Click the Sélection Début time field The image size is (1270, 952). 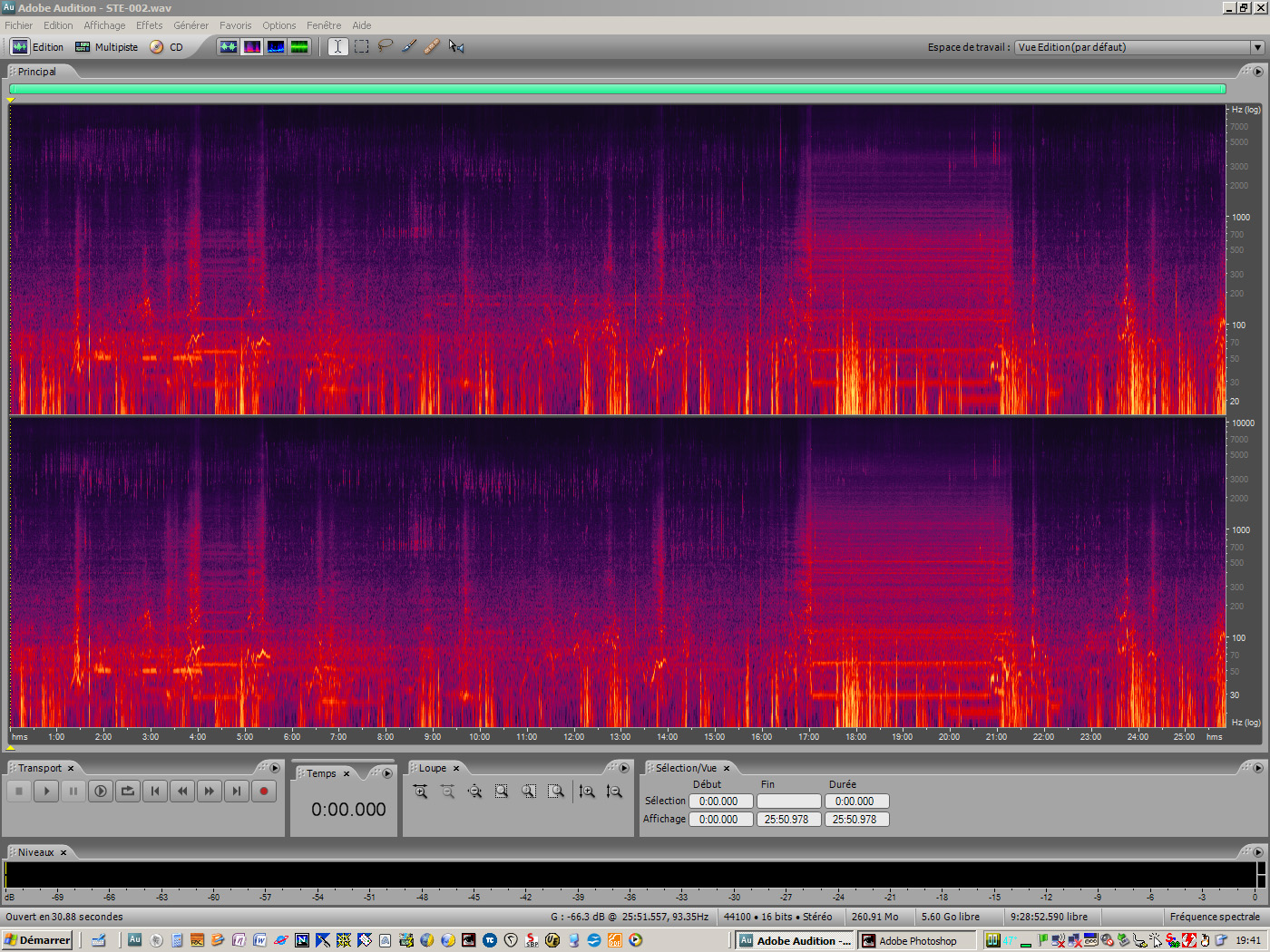pos(720,801)
